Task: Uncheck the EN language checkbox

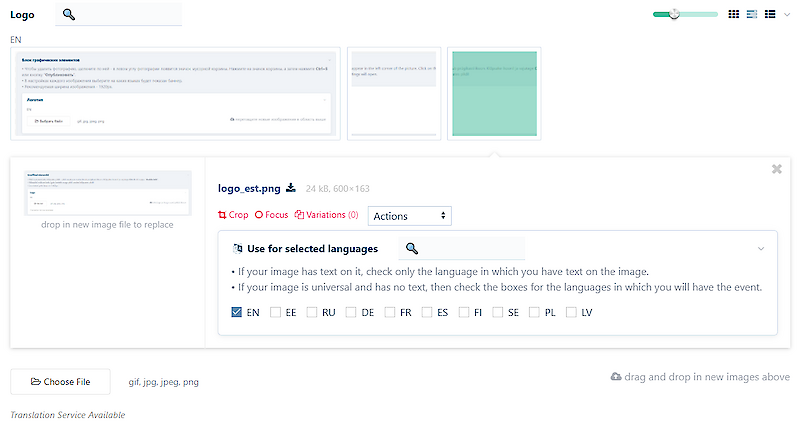Action: click(237, 312)
